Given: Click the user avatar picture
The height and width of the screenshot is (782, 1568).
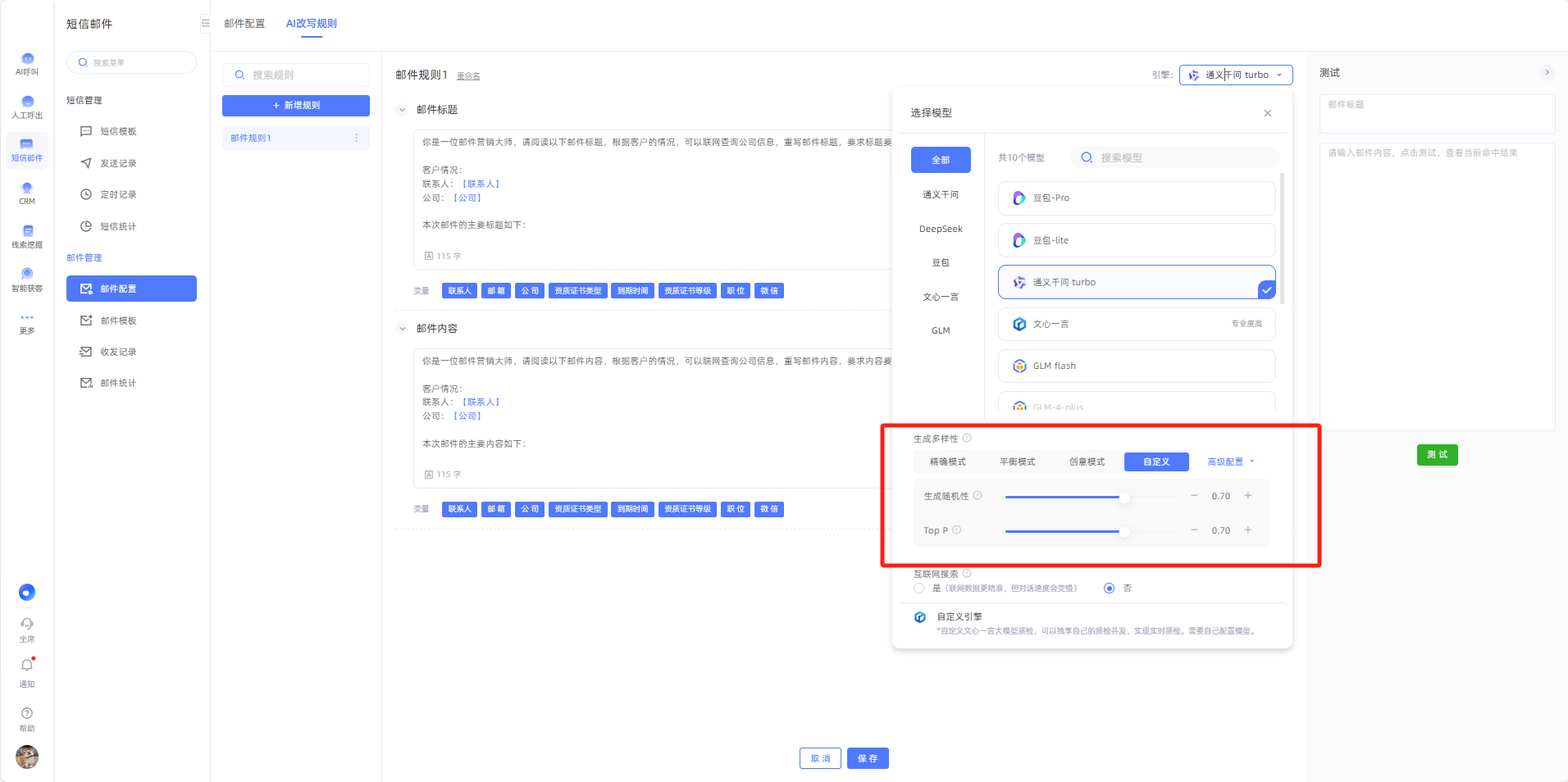Looking at the screenshot, I should 27,757.
